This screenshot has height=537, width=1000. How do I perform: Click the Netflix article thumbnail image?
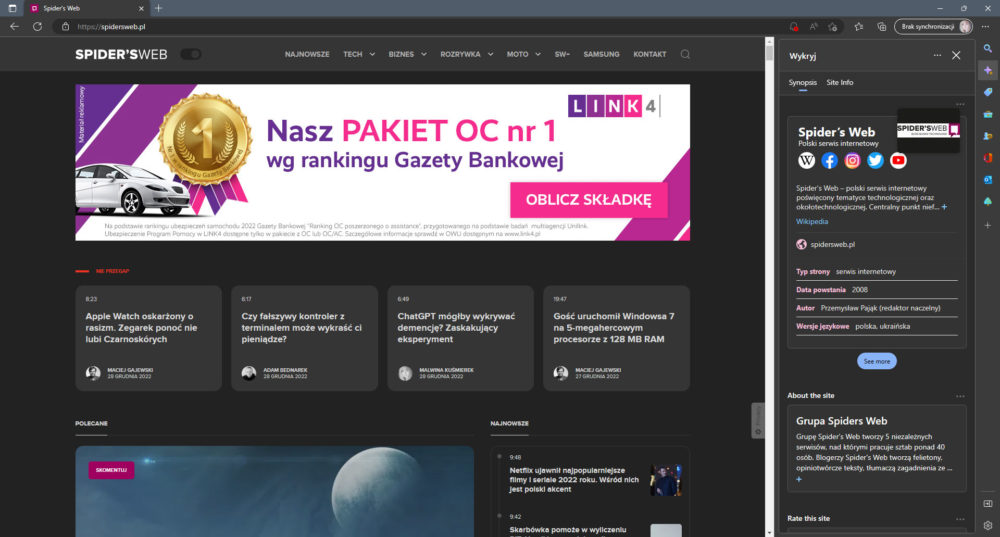point(666,480)
